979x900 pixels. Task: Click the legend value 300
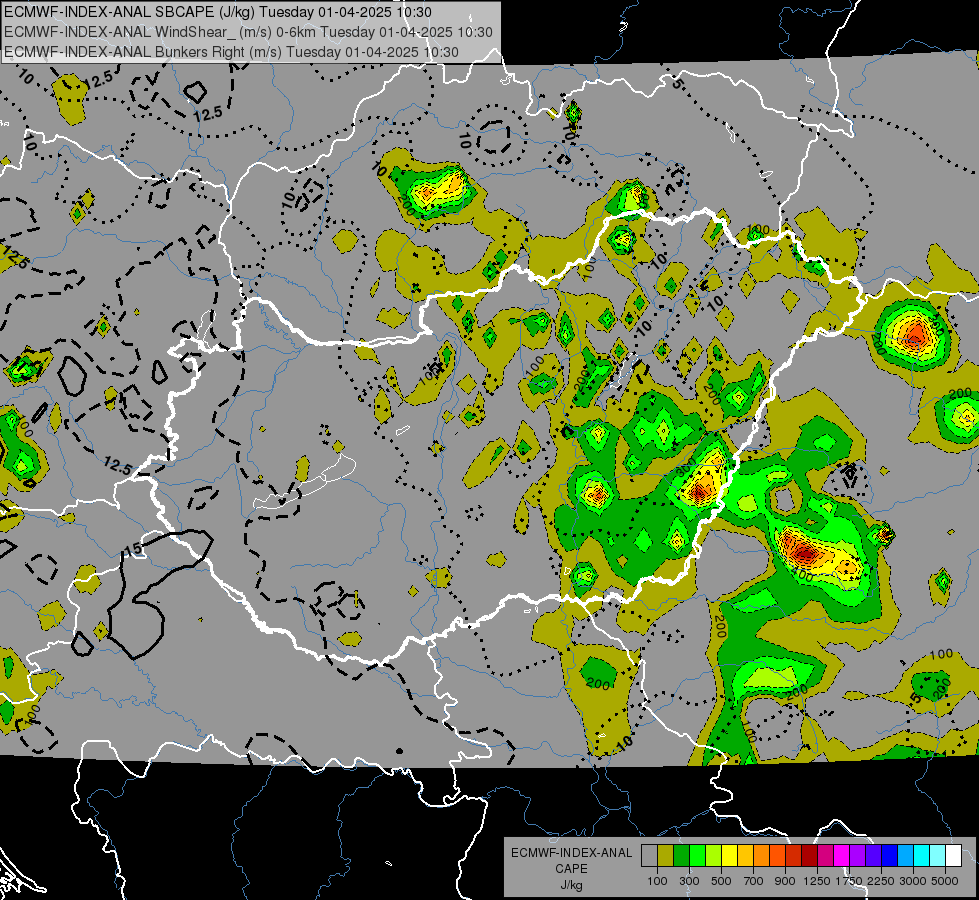689,881
